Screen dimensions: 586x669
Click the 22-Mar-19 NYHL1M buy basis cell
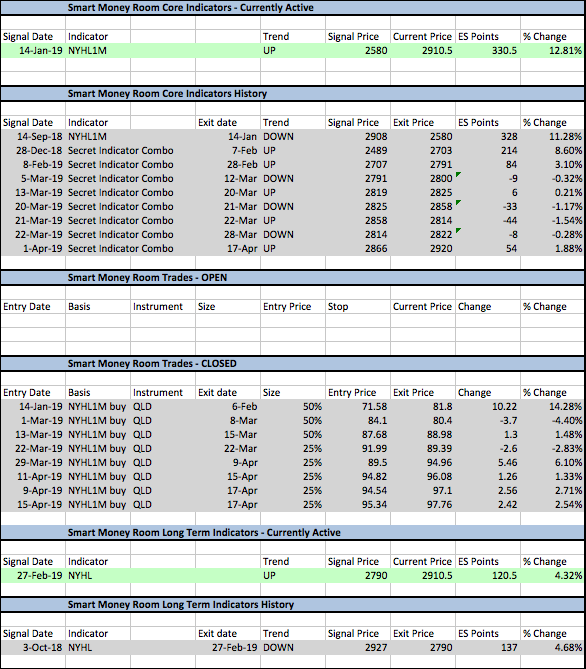click(x=98, y=449)
